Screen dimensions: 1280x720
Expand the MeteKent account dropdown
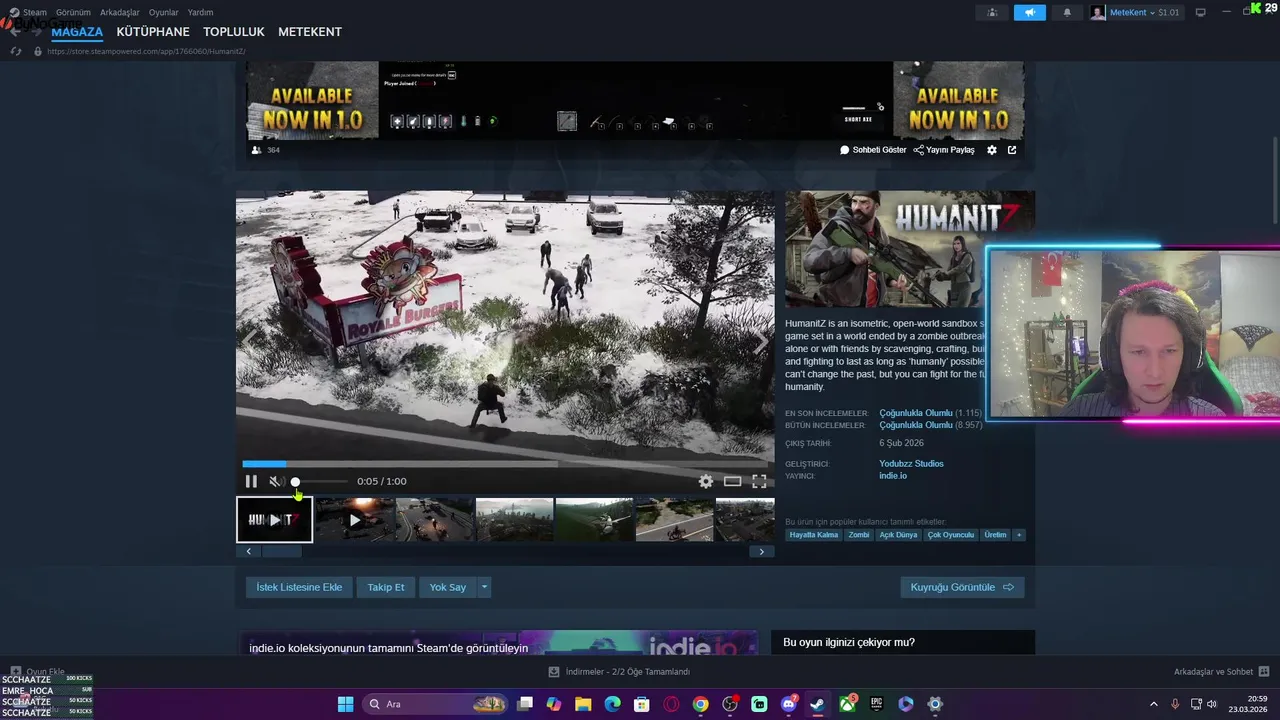1136,12
